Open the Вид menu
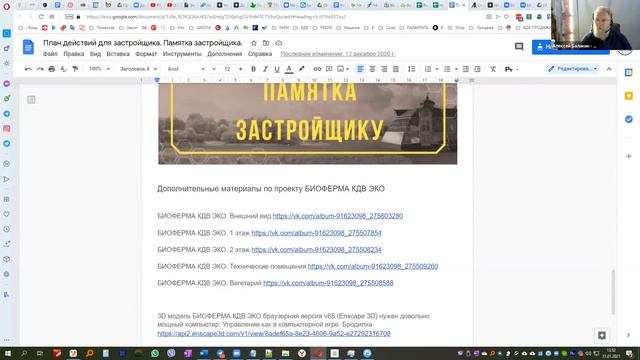The width and height of the screenshot is (640, 360). click(95, 54)
